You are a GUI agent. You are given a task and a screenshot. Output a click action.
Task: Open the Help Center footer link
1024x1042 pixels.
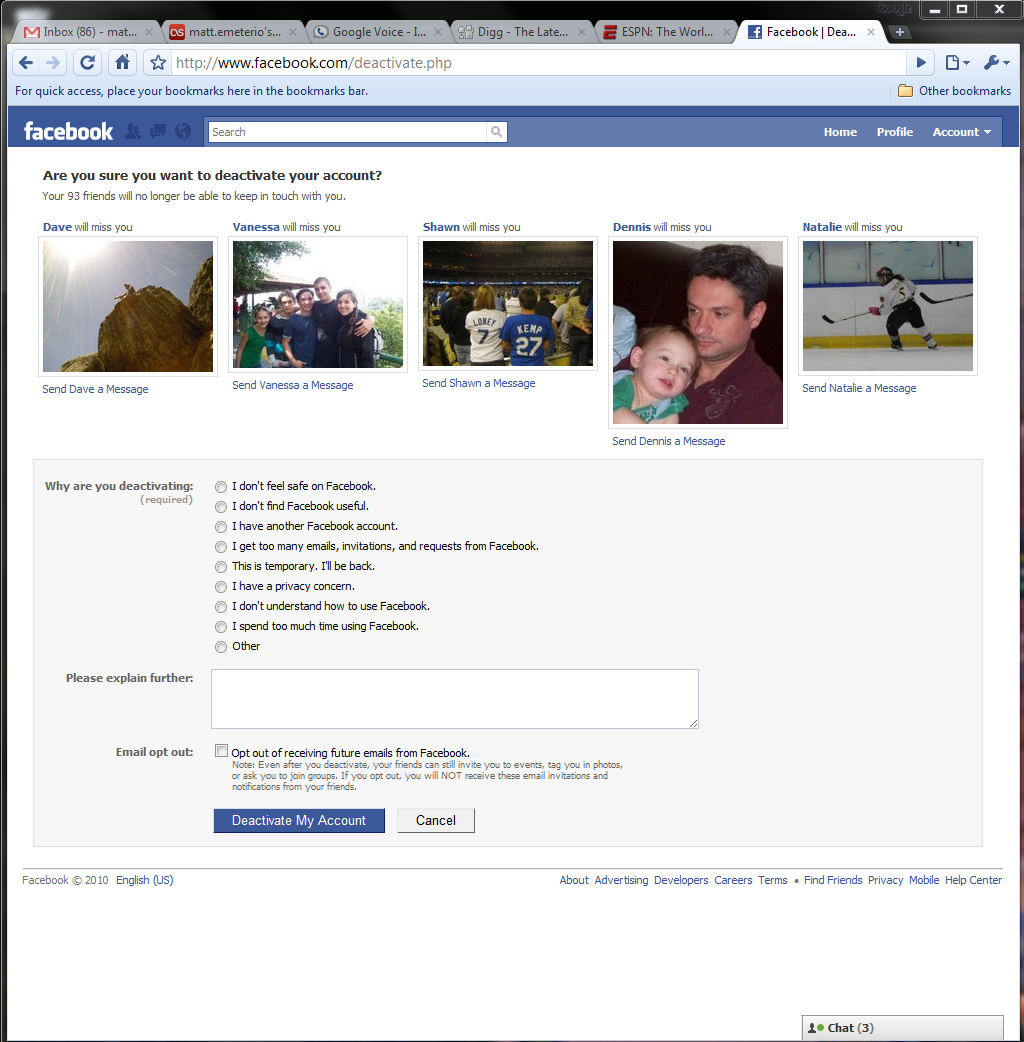click(x=973, y=880)
